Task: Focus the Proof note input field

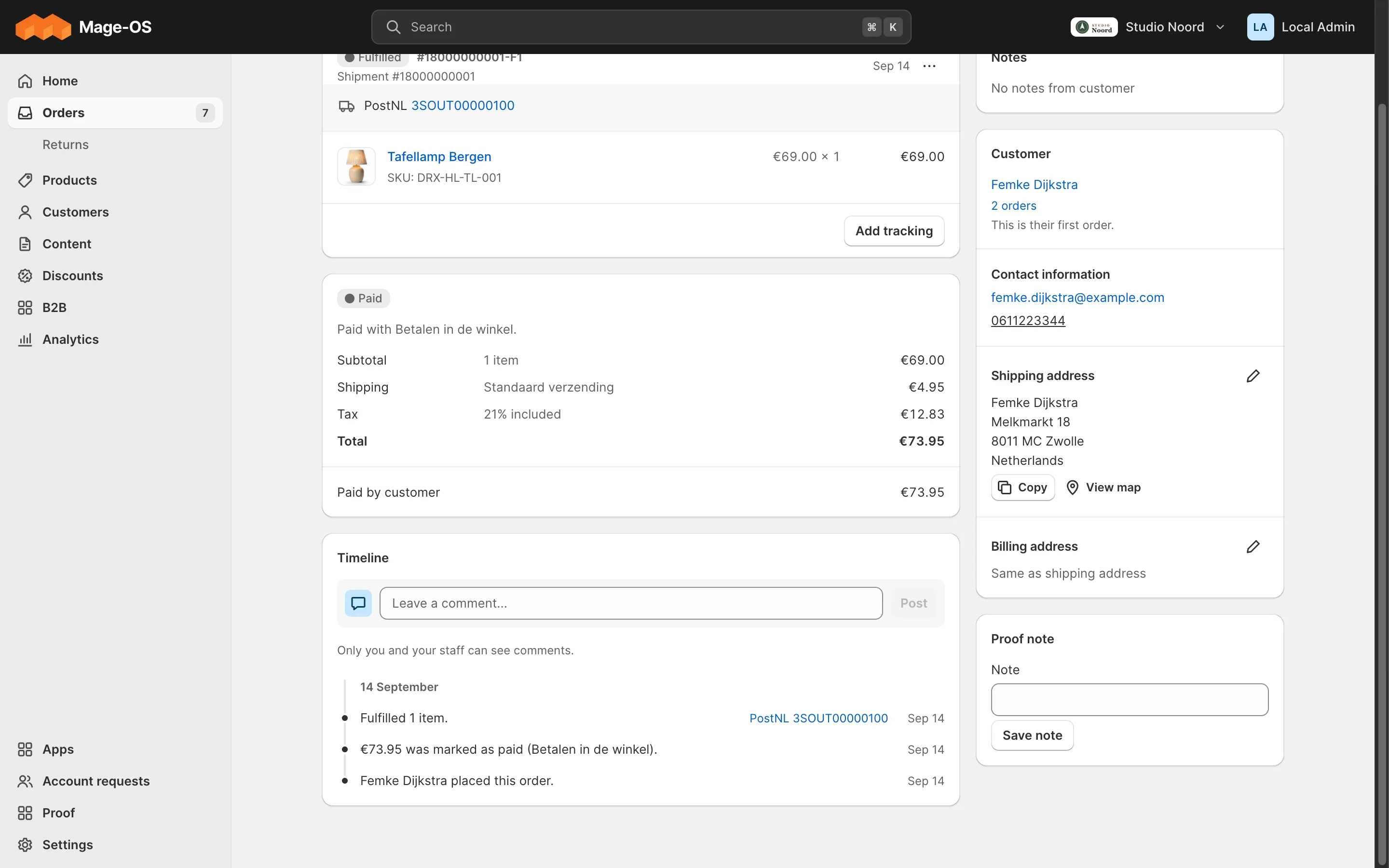Action: click(x=1130, y=700)
